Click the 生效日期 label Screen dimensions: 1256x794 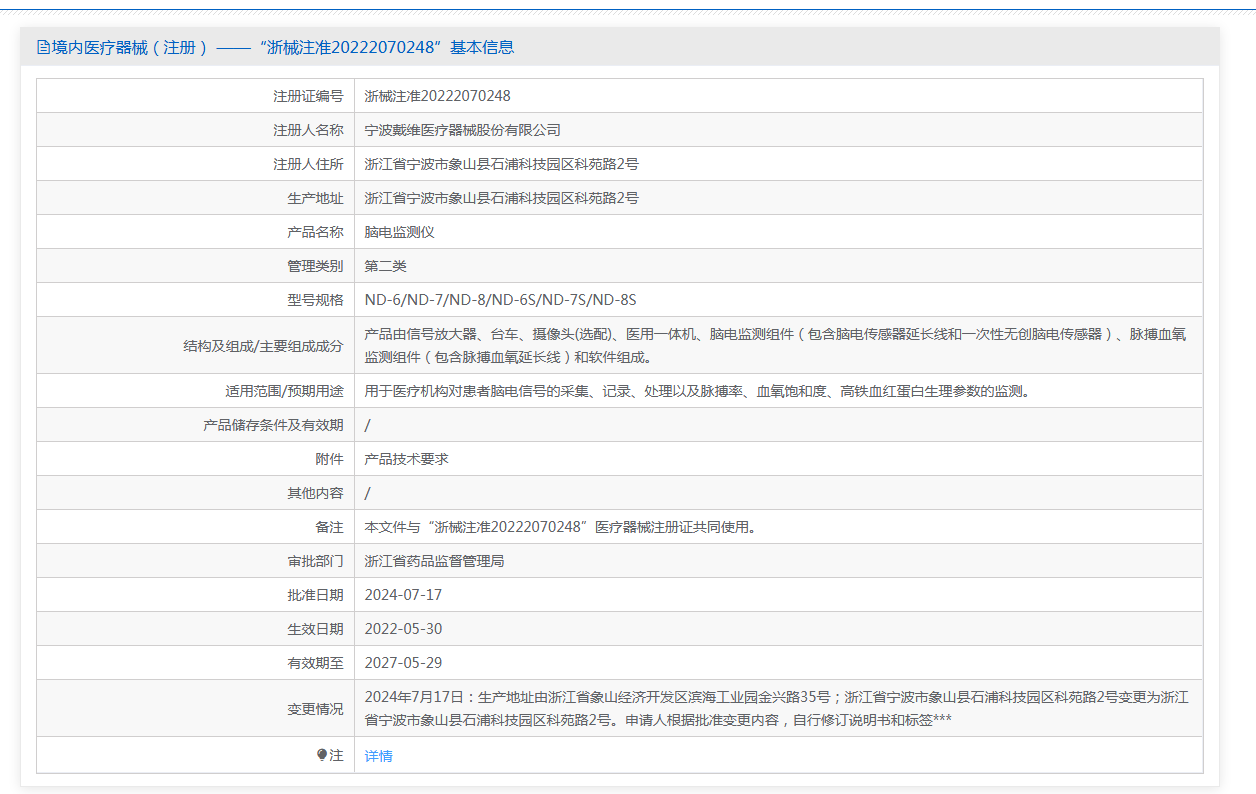click(315, 629)
